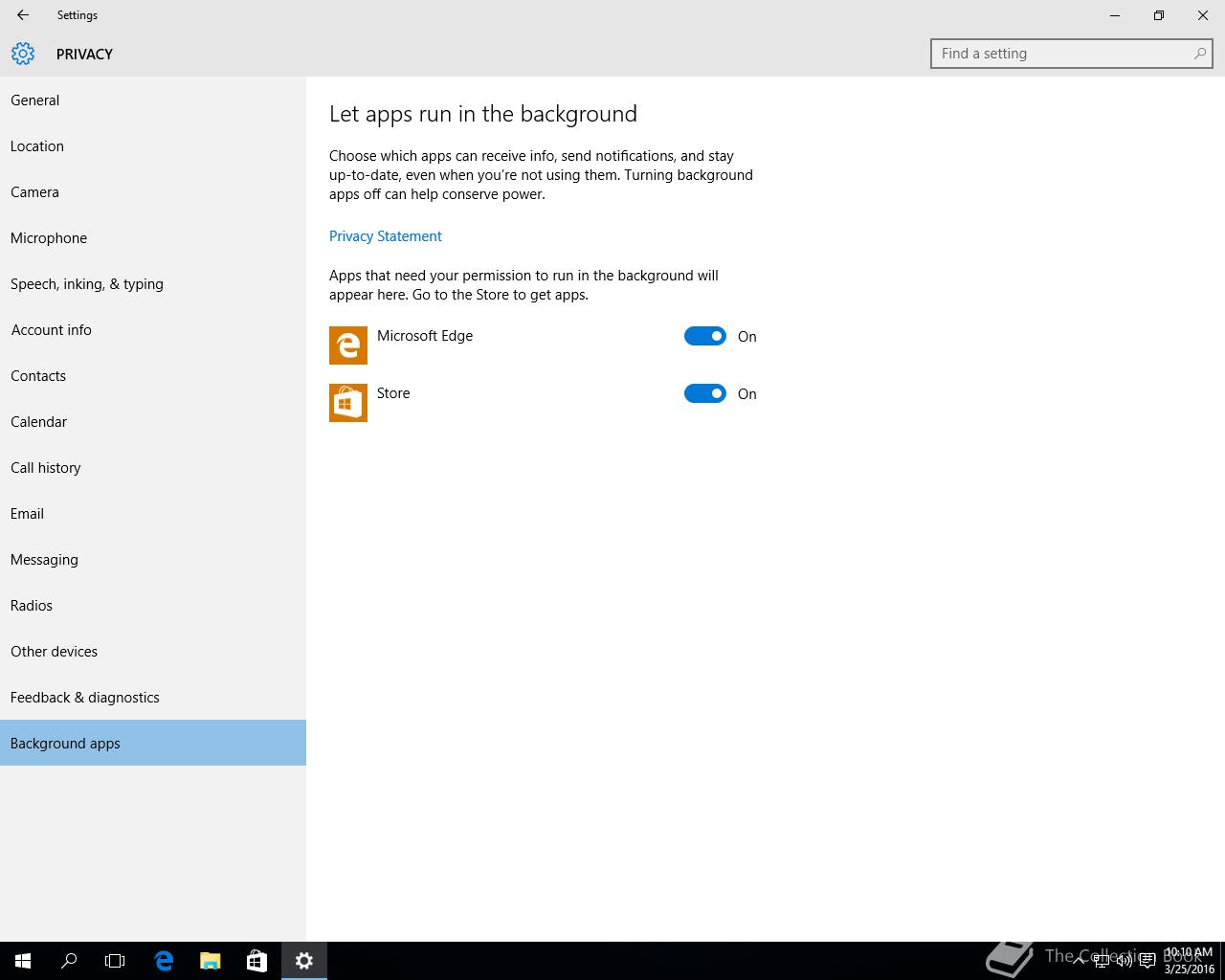
Task: Show hidden tray icons chevron
Action: (x=1079, y=961)
